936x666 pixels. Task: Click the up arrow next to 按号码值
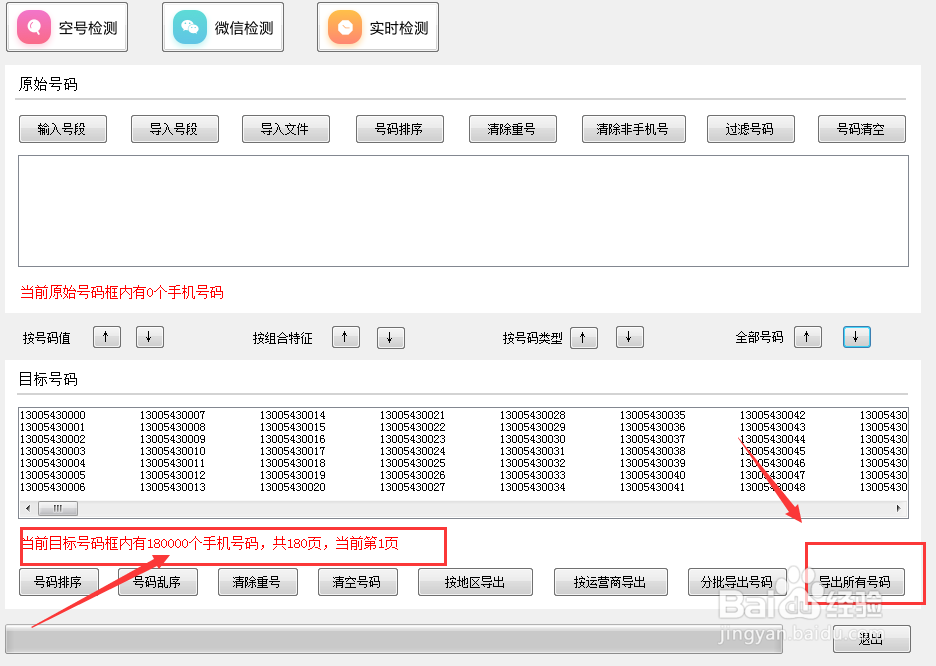(x=106, y=337)
